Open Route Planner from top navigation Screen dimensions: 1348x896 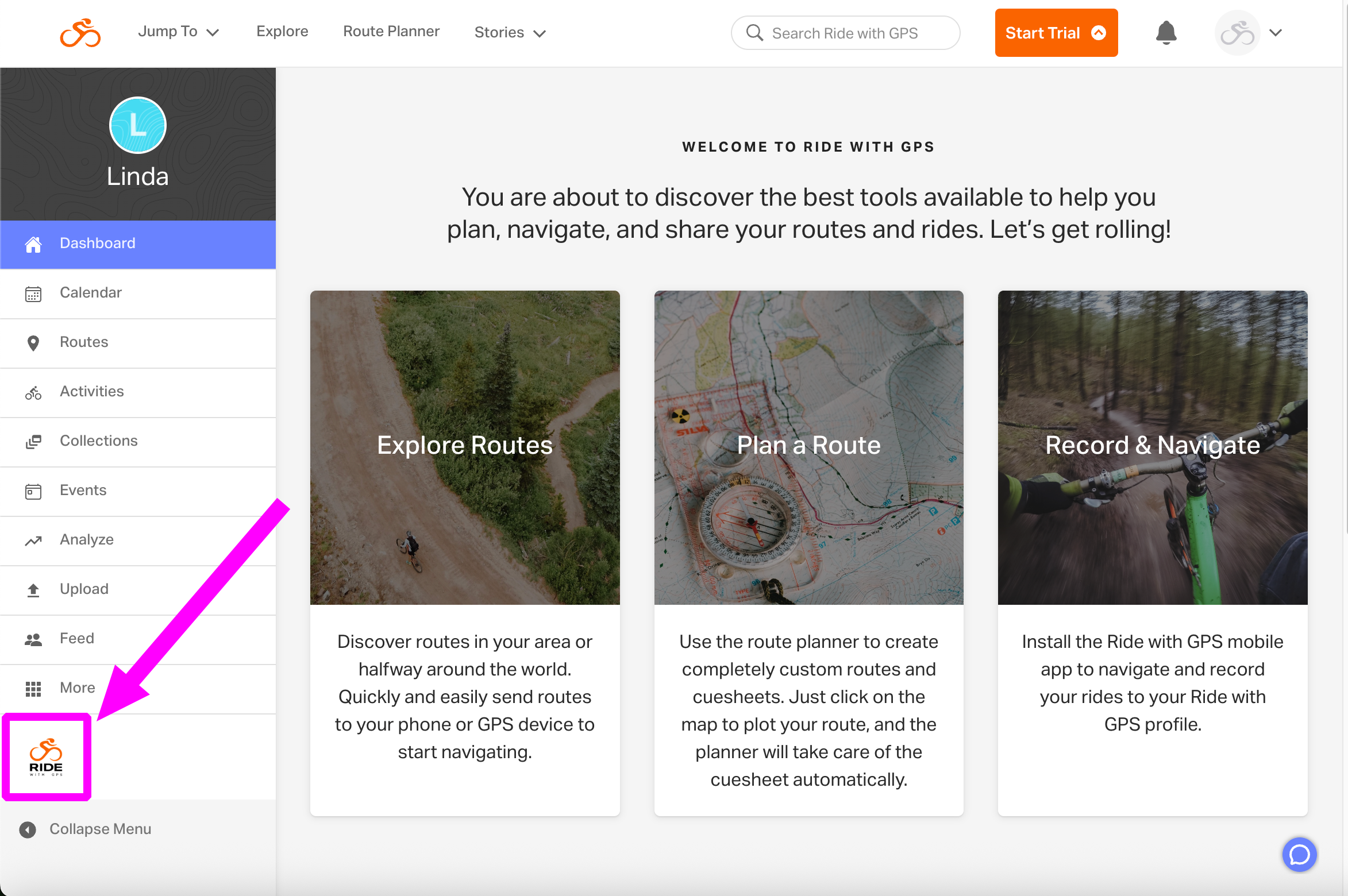point(391,32)
